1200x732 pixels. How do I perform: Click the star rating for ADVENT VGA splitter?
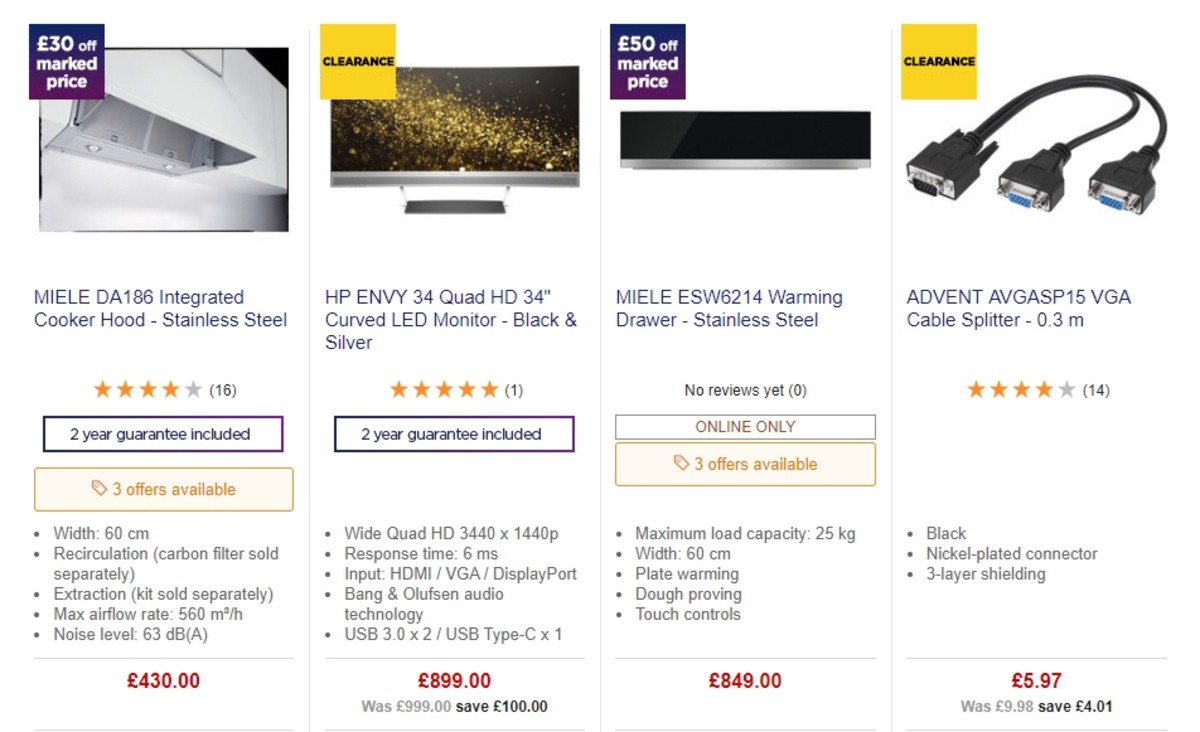click(x=1020, y=390)
